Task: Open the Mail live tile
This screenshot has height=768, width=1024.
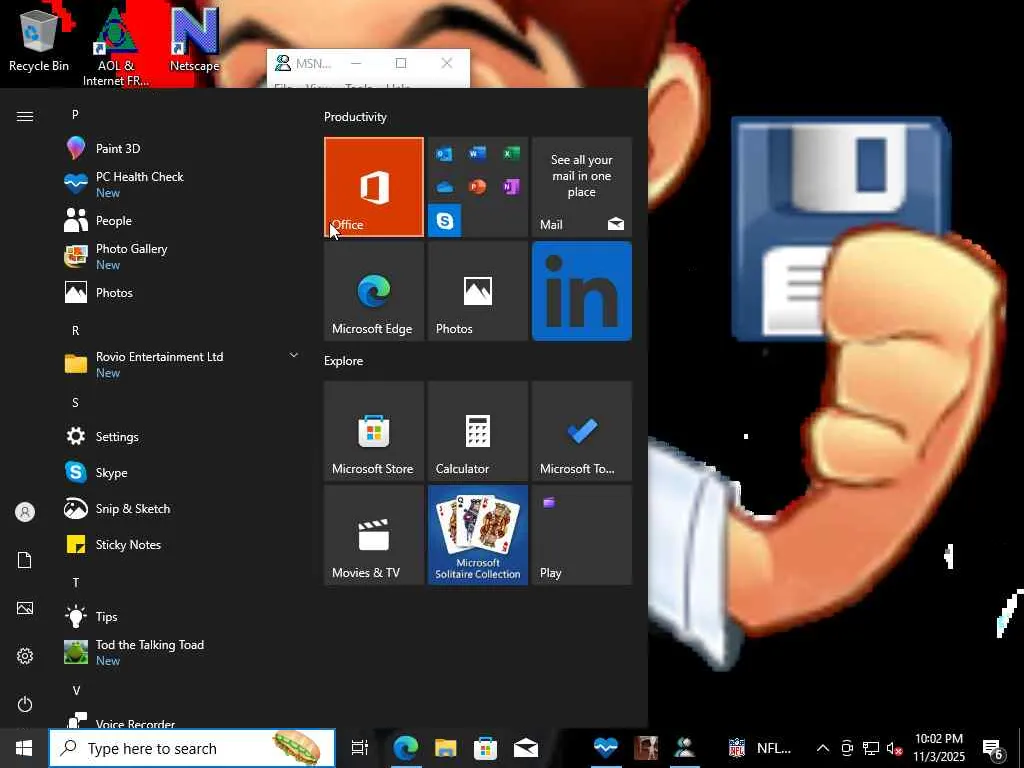Action: point(581,187)
